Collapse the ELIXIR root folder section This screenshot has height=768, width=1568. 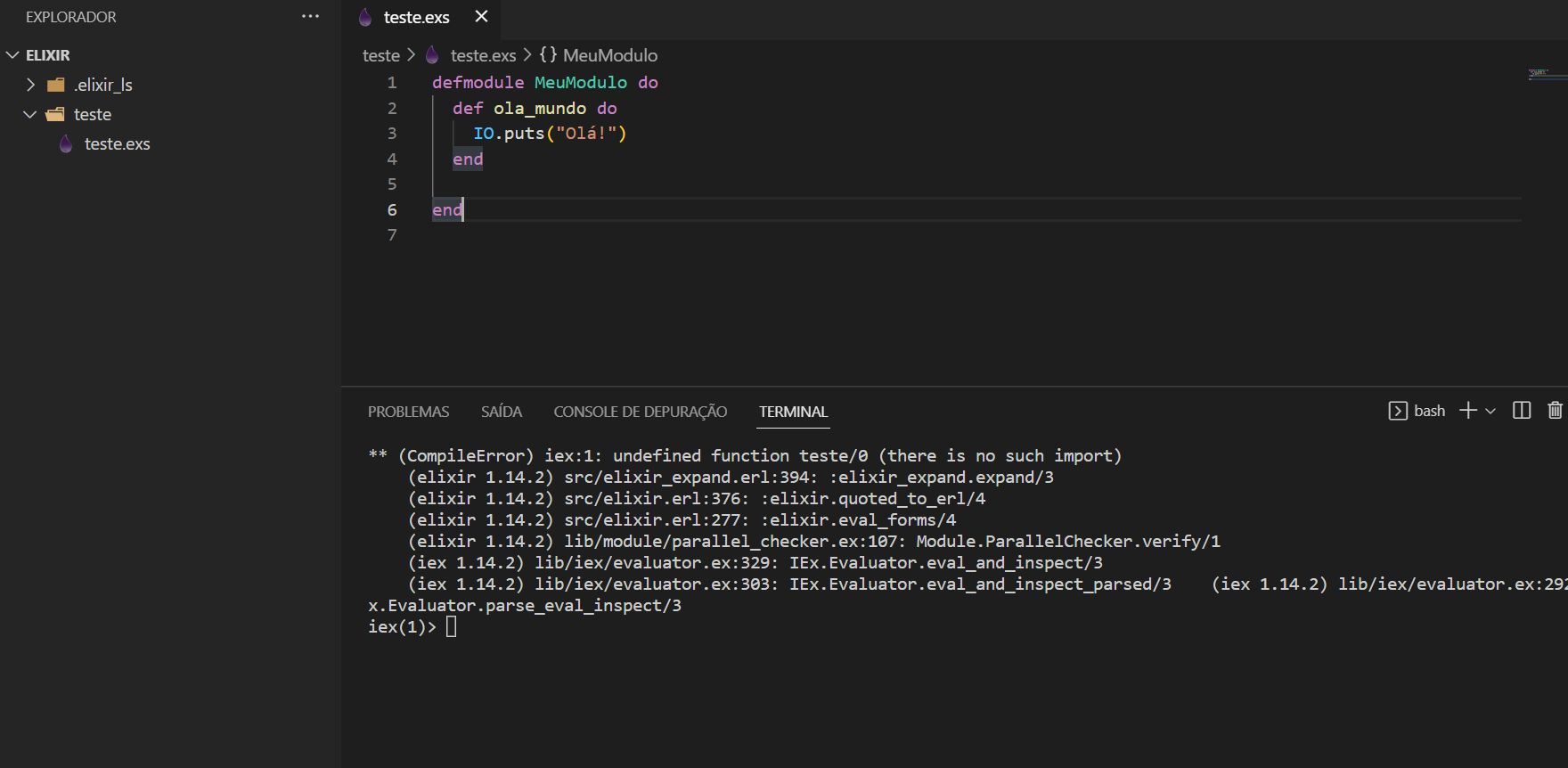coord(12,55)
